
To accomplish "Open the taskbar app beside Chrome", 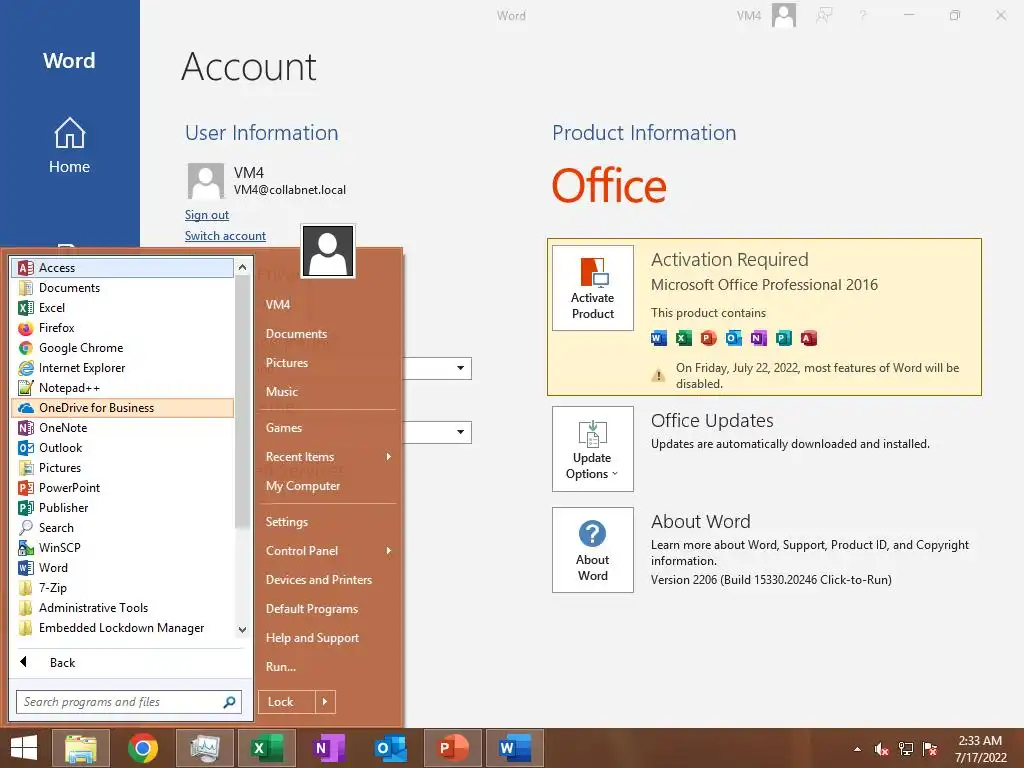I will [x=204, y=748].
